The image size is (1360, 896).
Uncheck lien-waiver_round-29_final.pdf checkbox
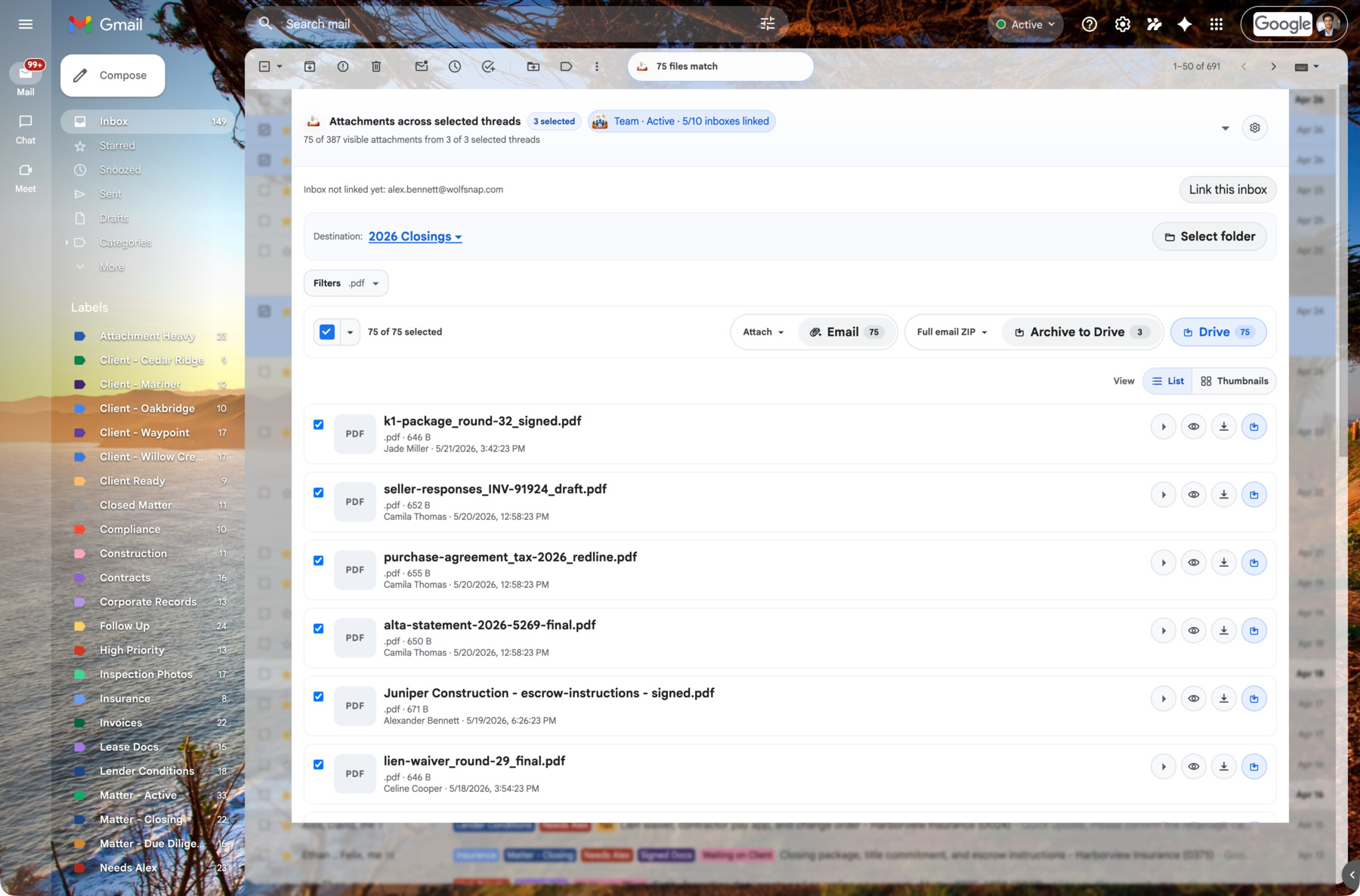coord(319,765)
